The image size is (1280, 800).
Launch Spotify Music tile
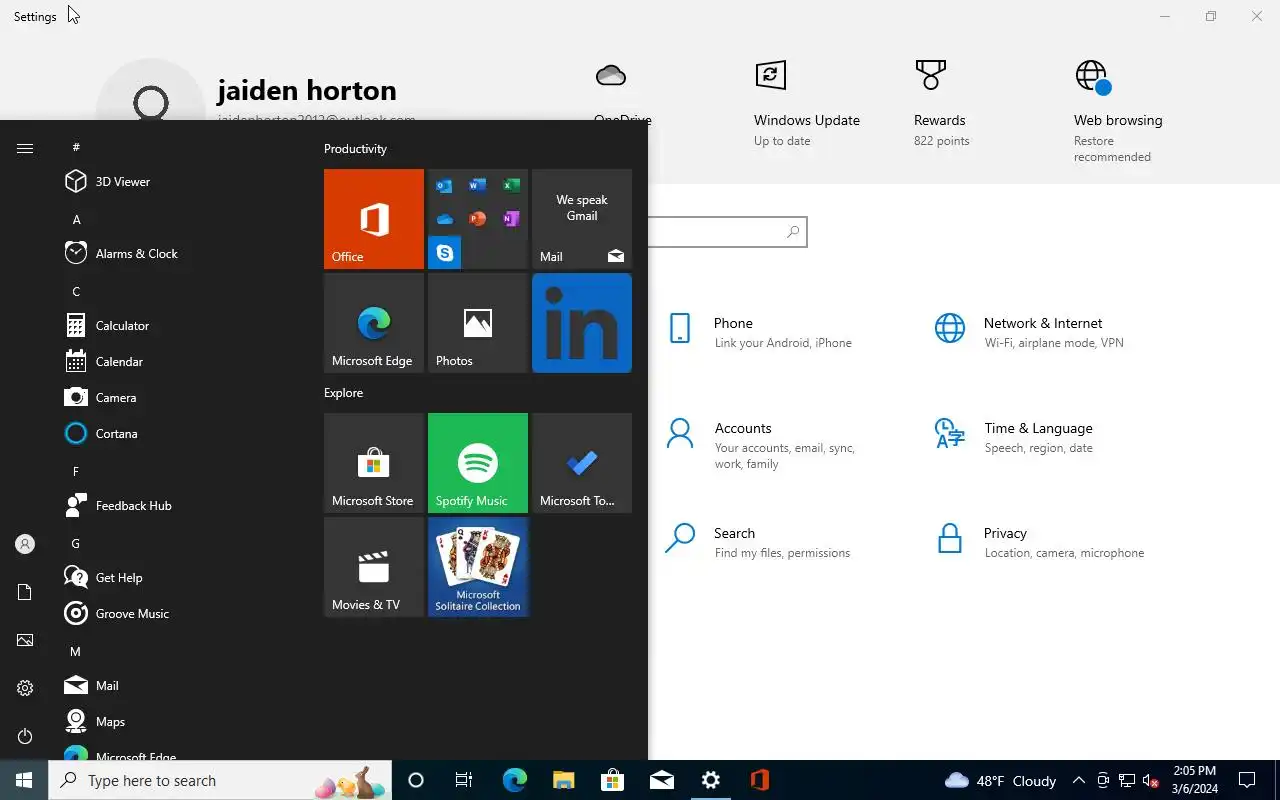[478, 463]
